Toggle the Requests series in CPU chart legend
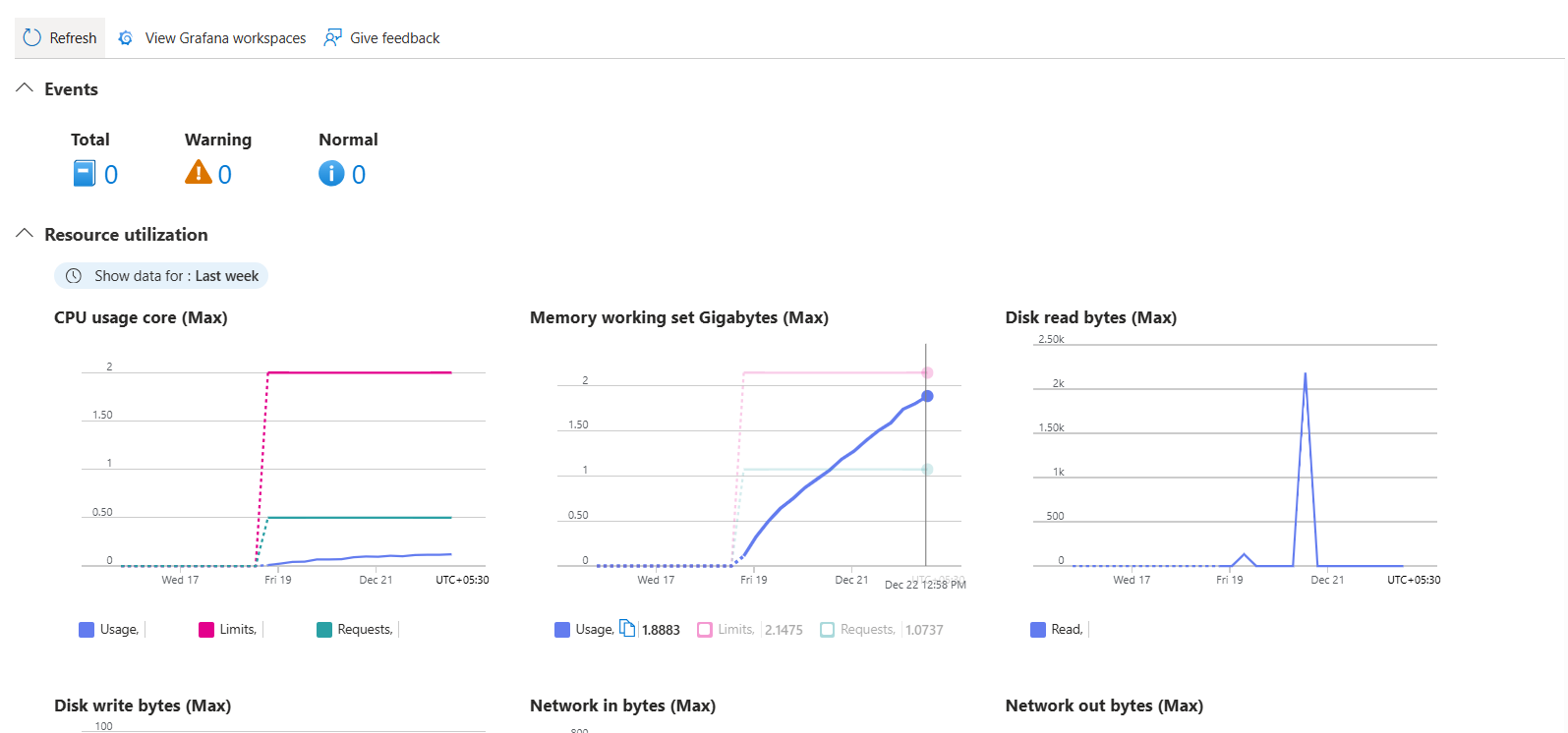The height and width of the screenshot is (733, 1568). pyautogui.click(x=355, y=630)
